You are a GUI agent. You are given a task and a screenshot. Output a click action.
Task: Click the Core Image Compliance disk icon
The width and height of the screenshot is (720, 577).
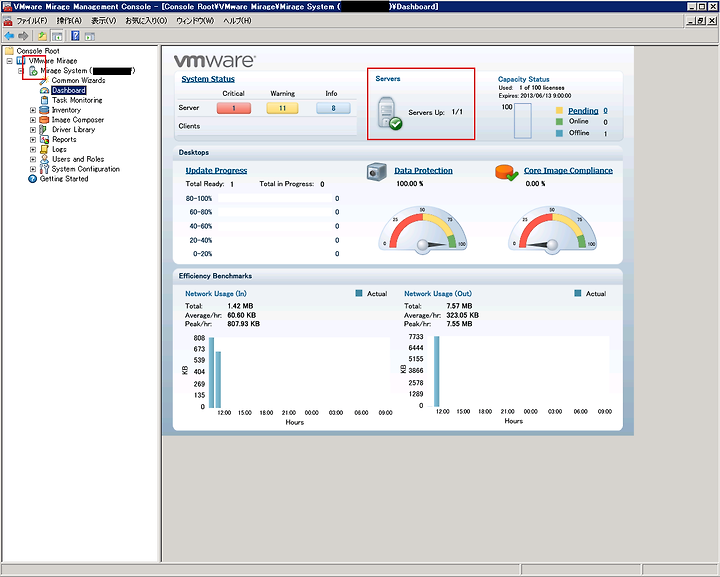[x=506, y=173]
